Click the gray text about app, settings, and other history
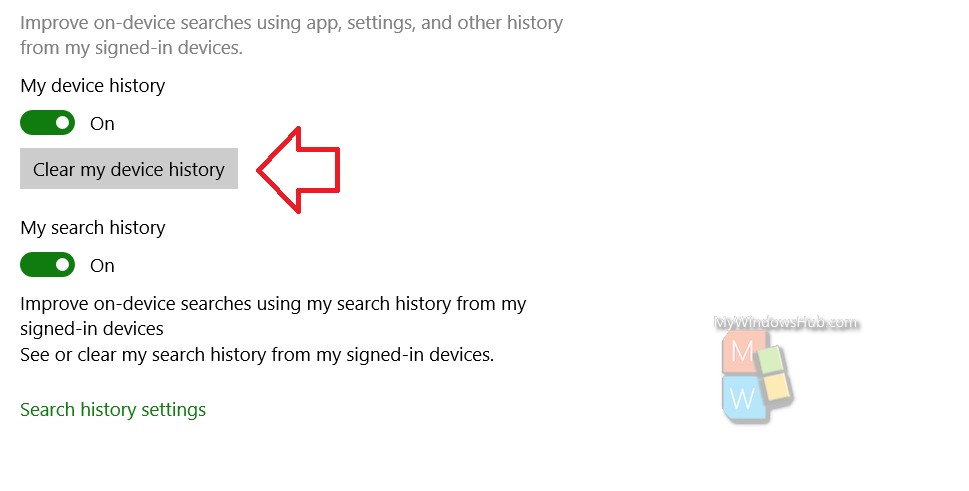969x491 pixels. pyautogui.click(x=292, y=23)
